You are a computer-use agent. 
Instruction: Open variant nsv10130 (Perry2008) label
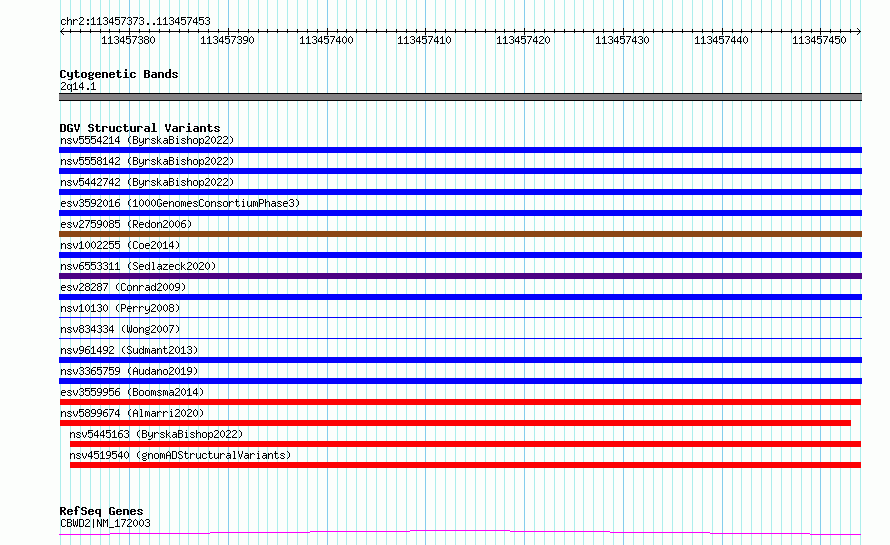tap(120, 308)
